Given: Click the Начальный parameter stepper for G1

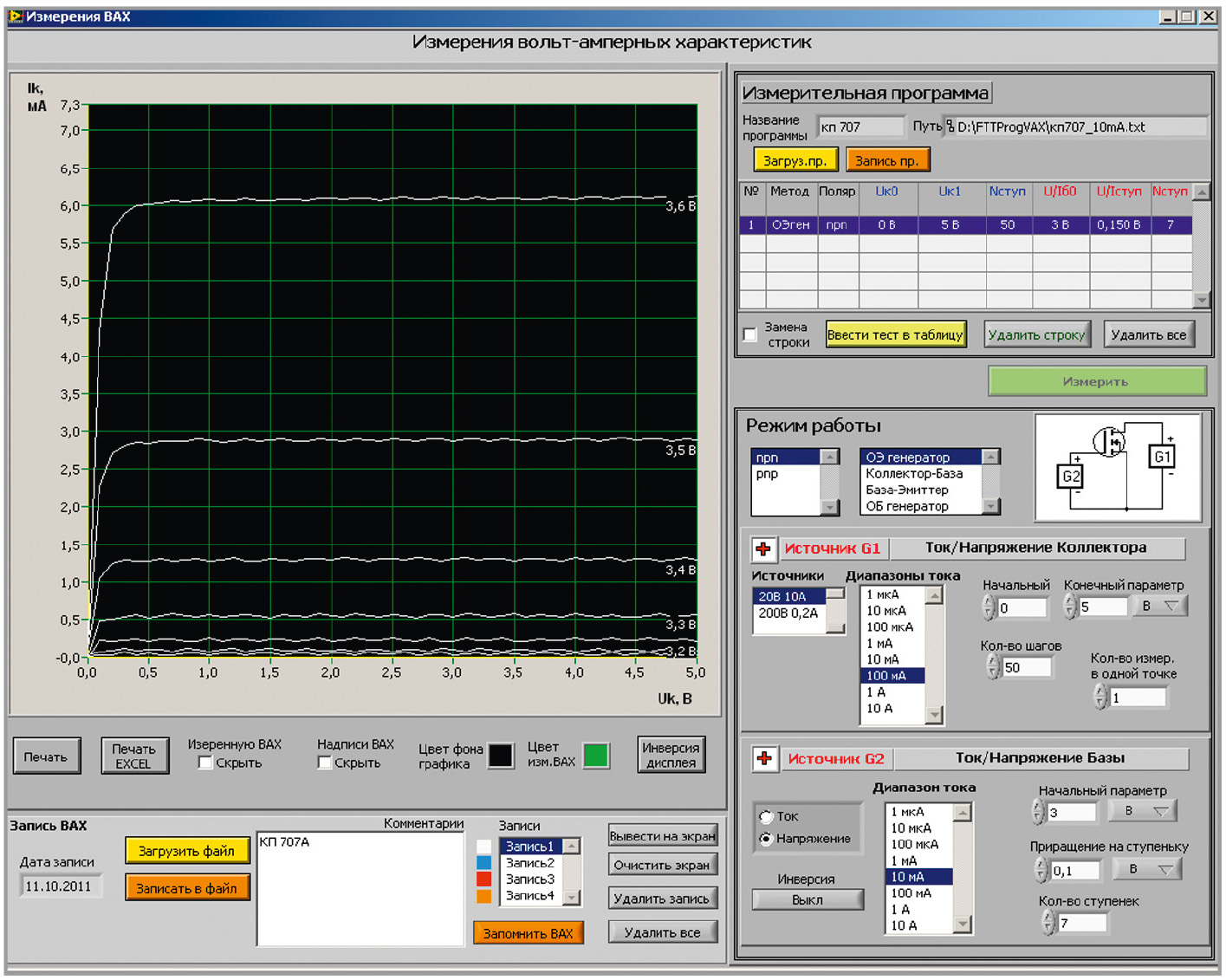Looking at the screenshot, I should 989,607.
